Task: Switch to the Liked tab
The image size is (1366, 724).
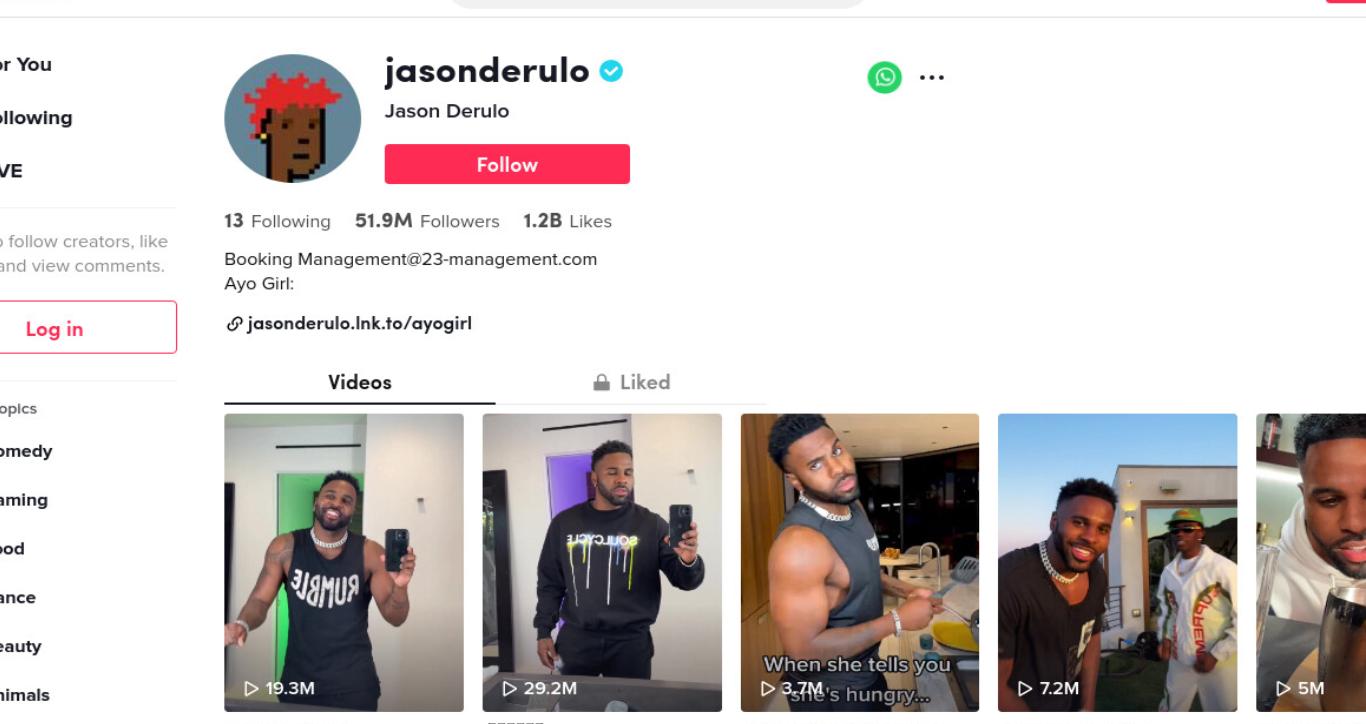Action: [x=631, y=382]
